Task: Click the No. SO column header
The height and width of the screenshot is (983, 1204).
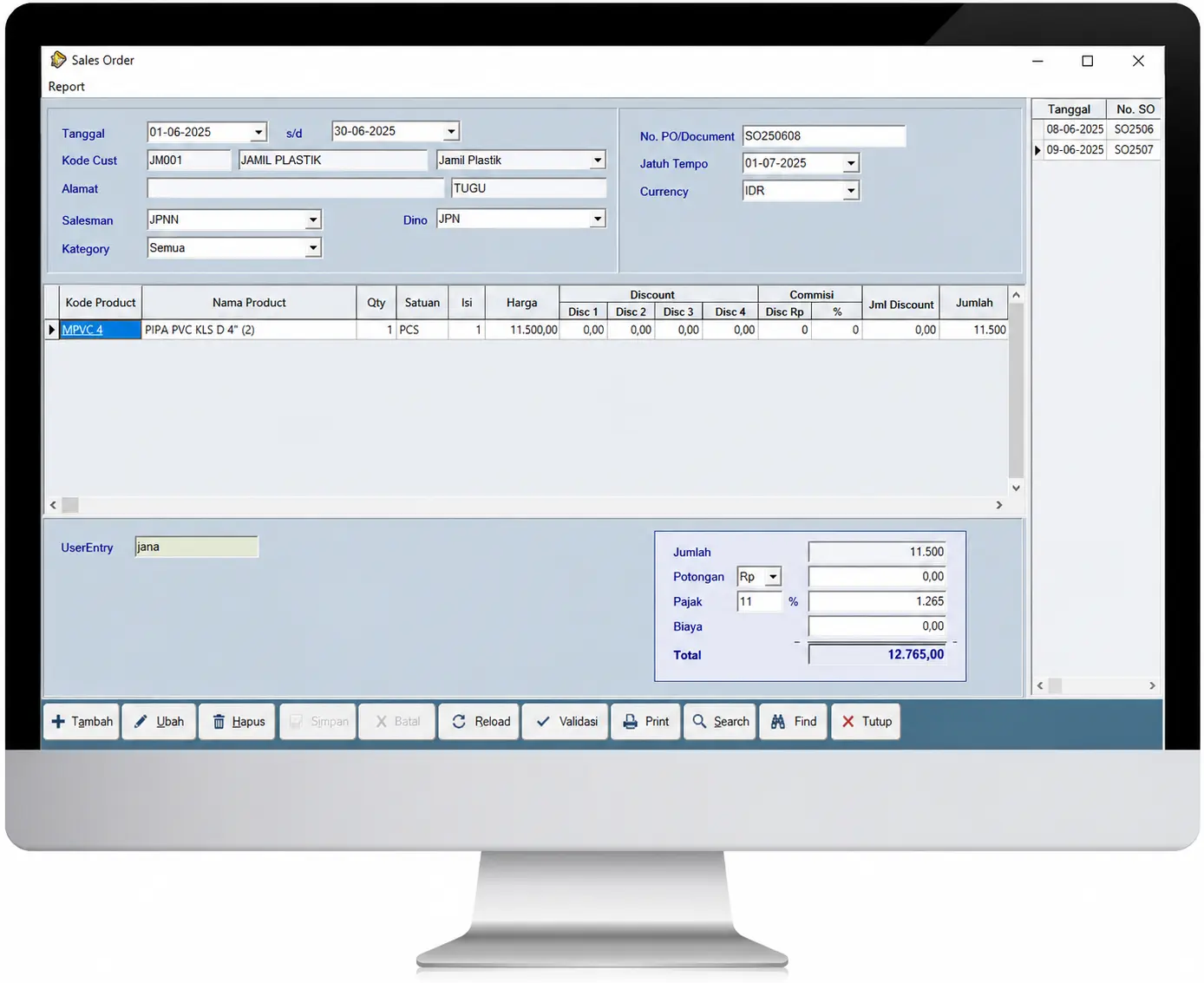Action: click(1134, 109)
